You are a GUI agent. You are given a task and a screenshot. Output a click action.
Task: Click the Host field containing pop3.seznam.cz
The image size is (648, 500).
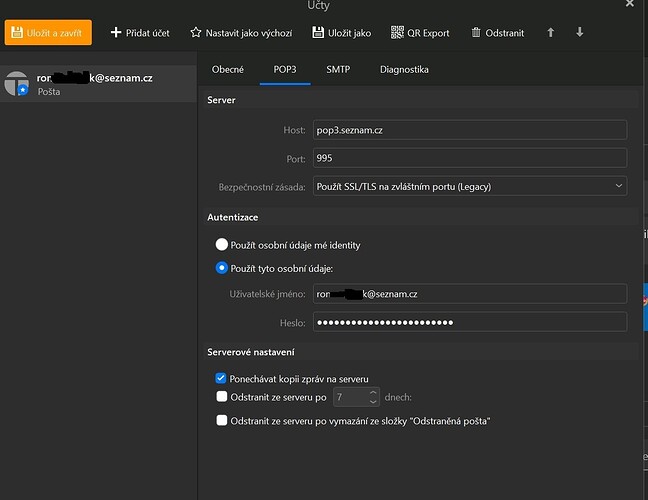(470, 130)
